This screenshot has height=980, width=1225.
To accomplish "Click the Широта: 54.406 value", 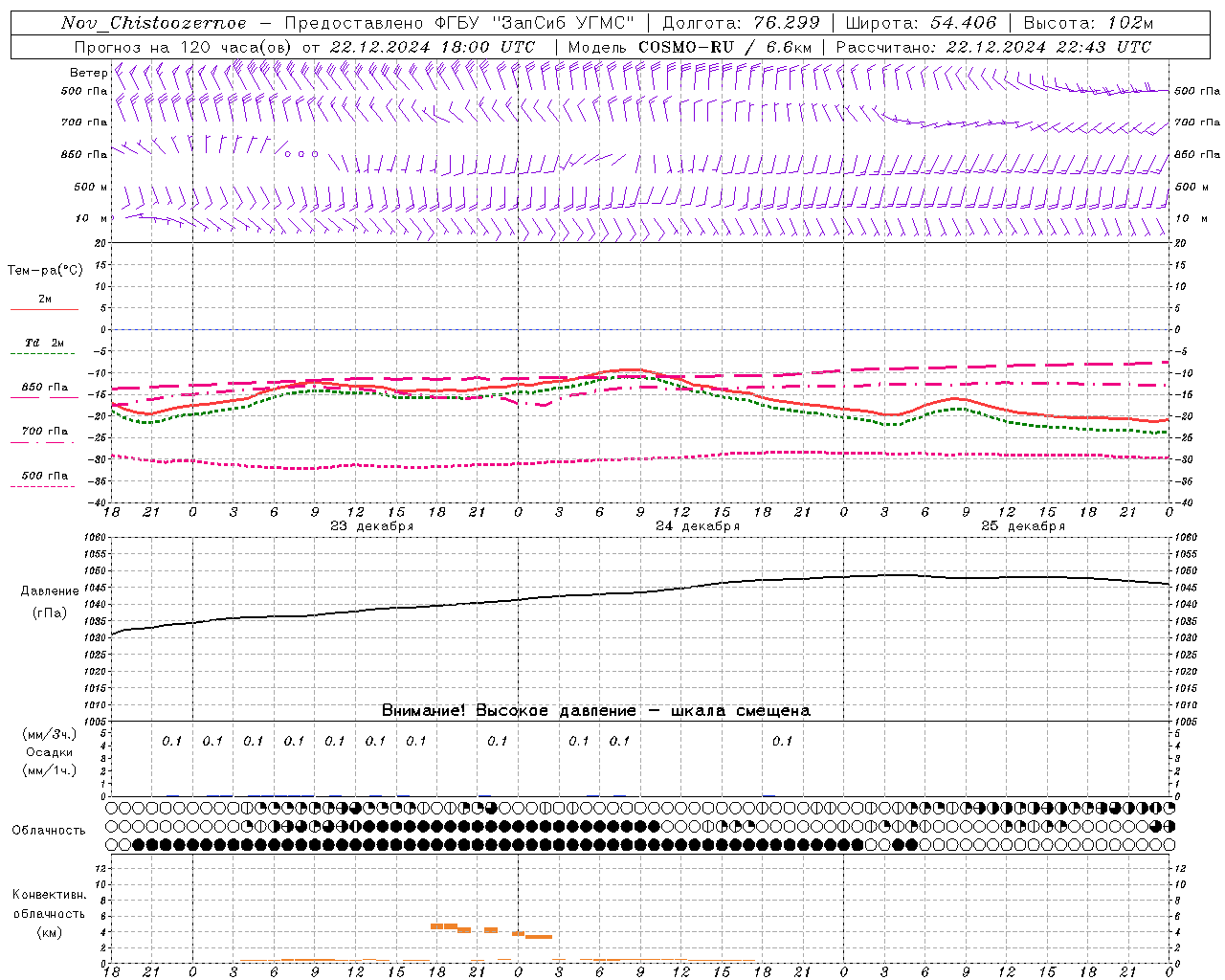I will click(921, 23).
